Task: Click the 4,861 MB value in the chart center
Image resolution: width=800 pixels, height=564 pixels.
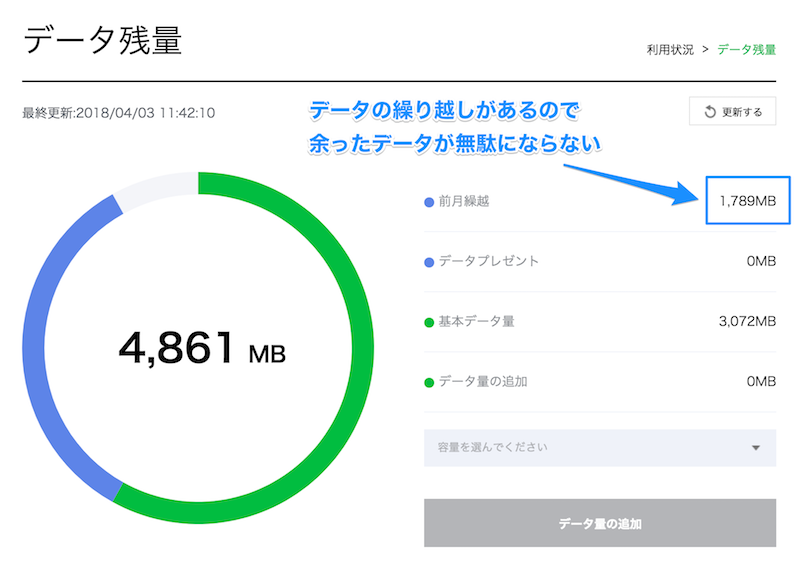Action: click(203, 348)
